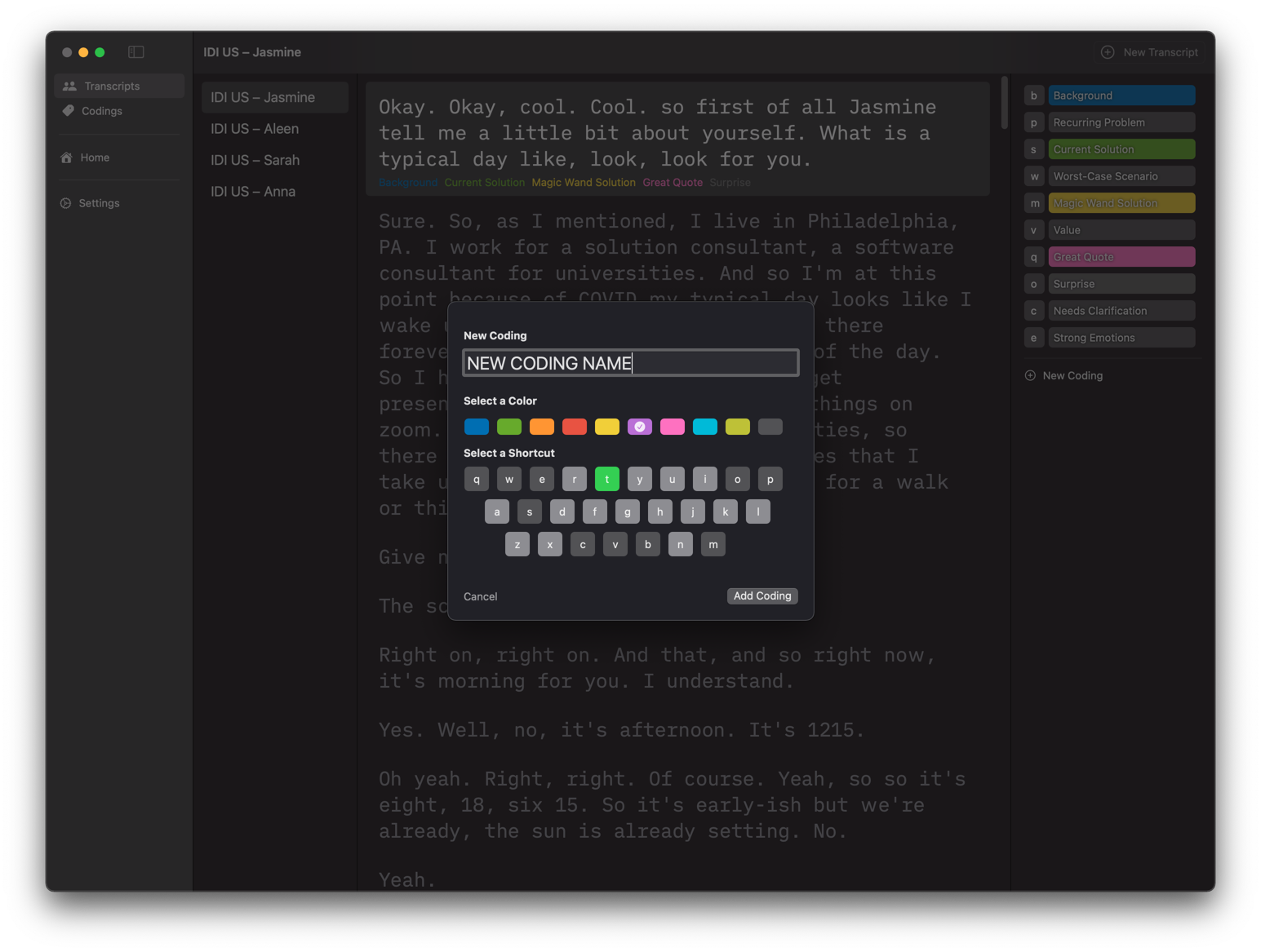Open Settings in sidebar

coord(119,203)
